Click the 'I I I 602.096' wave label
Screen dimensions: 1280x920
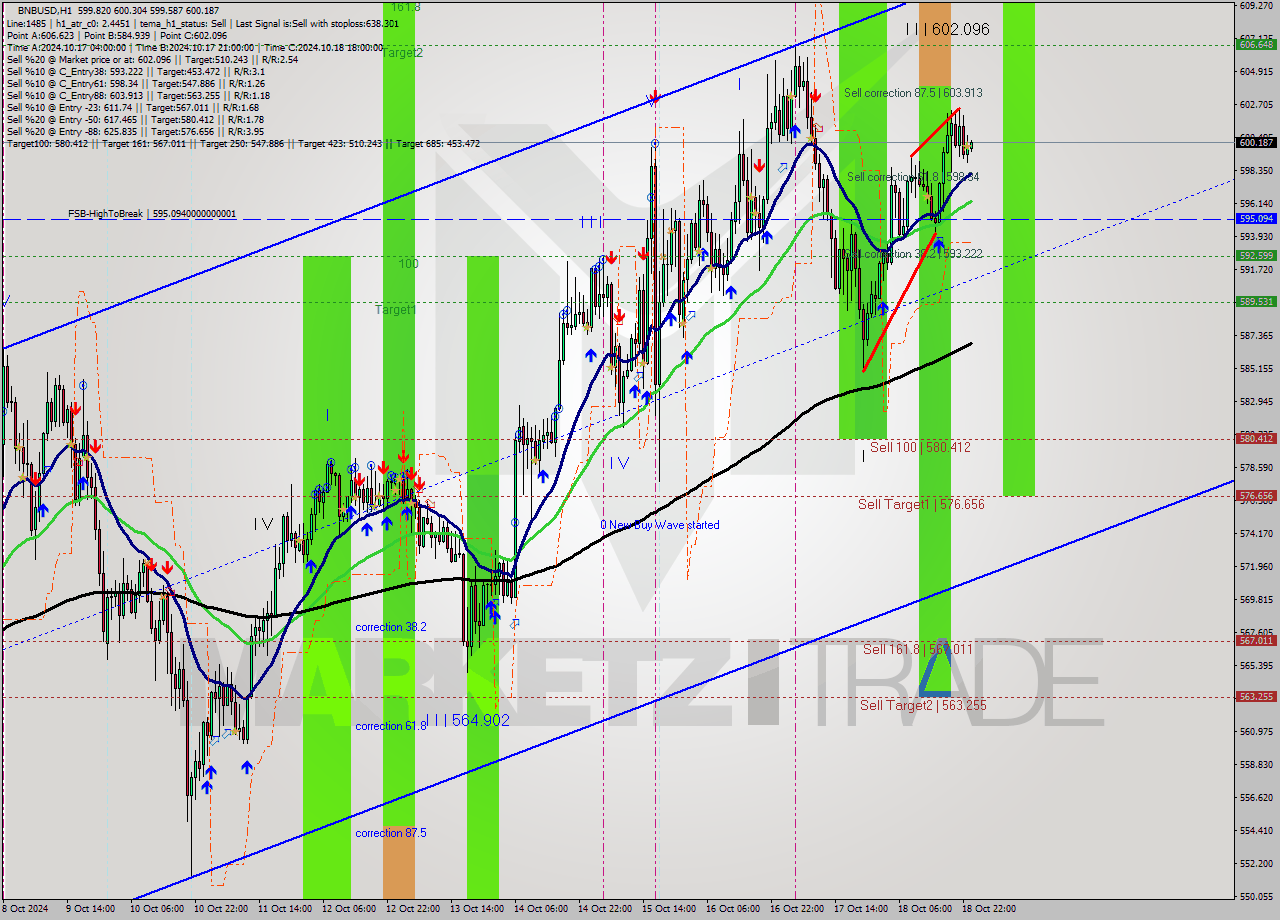click(947, 30)
